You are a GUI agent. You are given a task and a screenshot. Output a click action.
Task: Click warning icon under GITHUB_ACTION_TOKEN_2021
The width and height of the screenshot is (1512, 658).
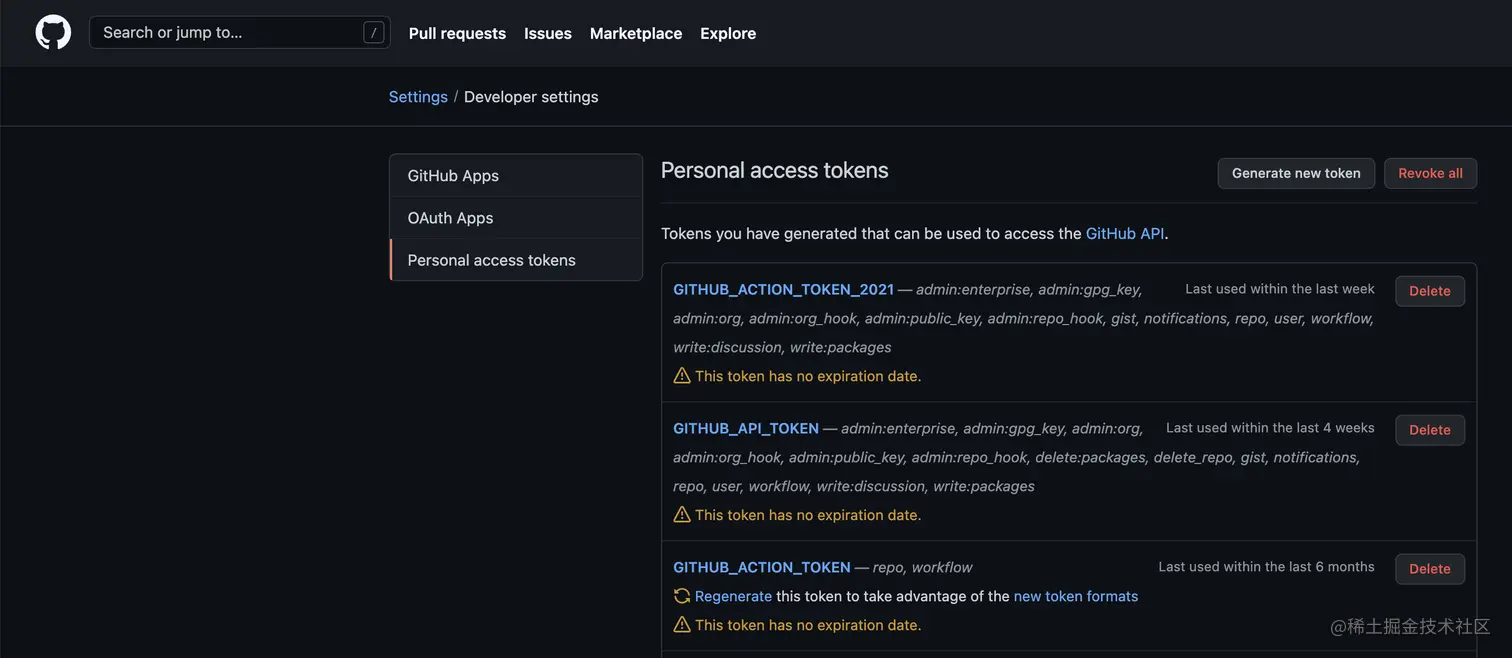682,376
